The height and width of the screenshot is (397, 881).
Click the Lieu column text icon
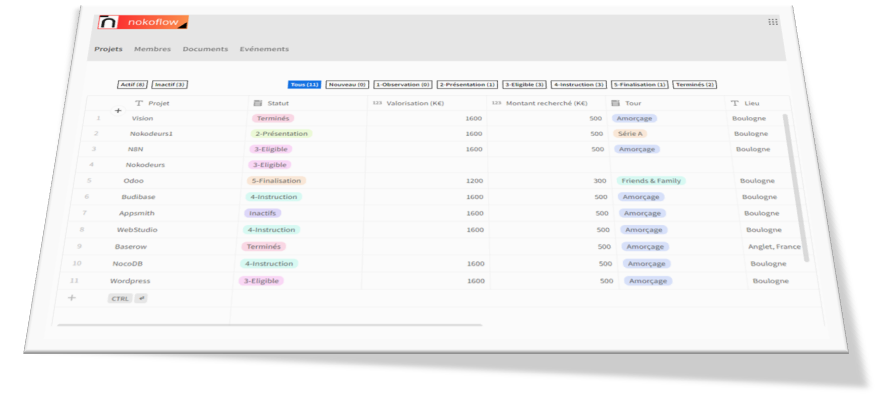[734, 103]
